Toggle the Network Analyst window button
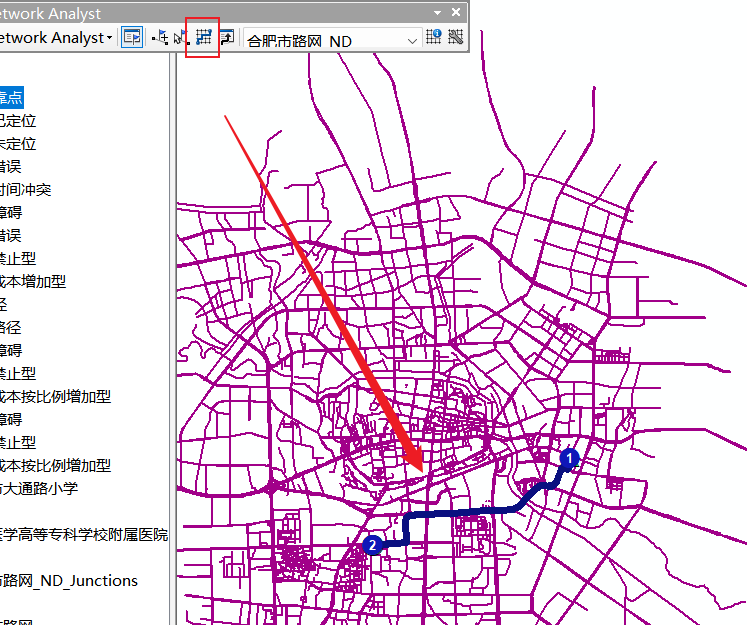This screenshot has height=625, width=747. pyautogui.click(x=132, y=37)
